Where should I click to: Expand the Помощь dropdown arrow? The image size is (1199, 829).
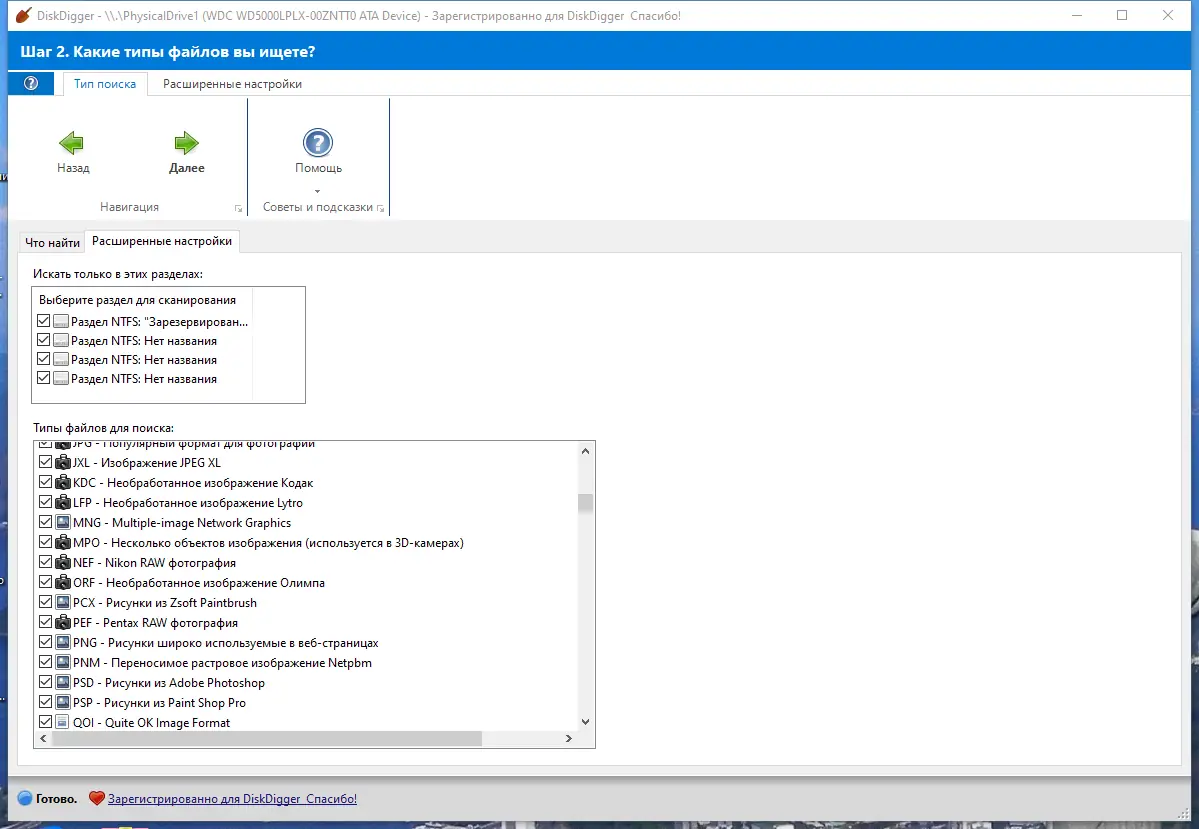[317, 191]
